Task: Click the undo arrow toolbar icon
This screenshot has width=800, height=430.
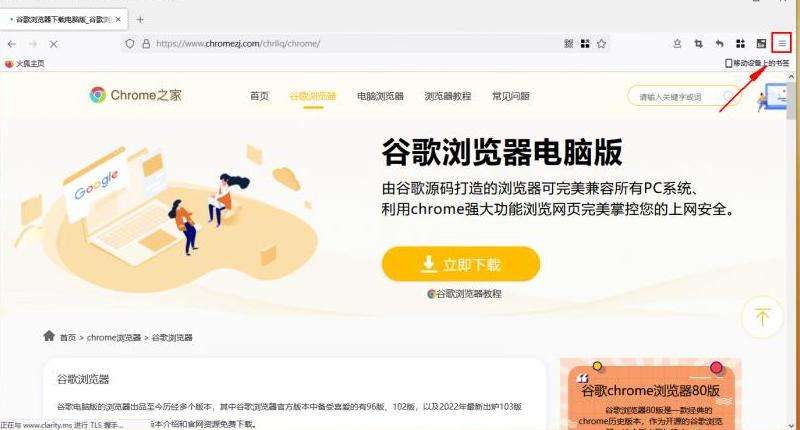Action: [x=719, y=44]
